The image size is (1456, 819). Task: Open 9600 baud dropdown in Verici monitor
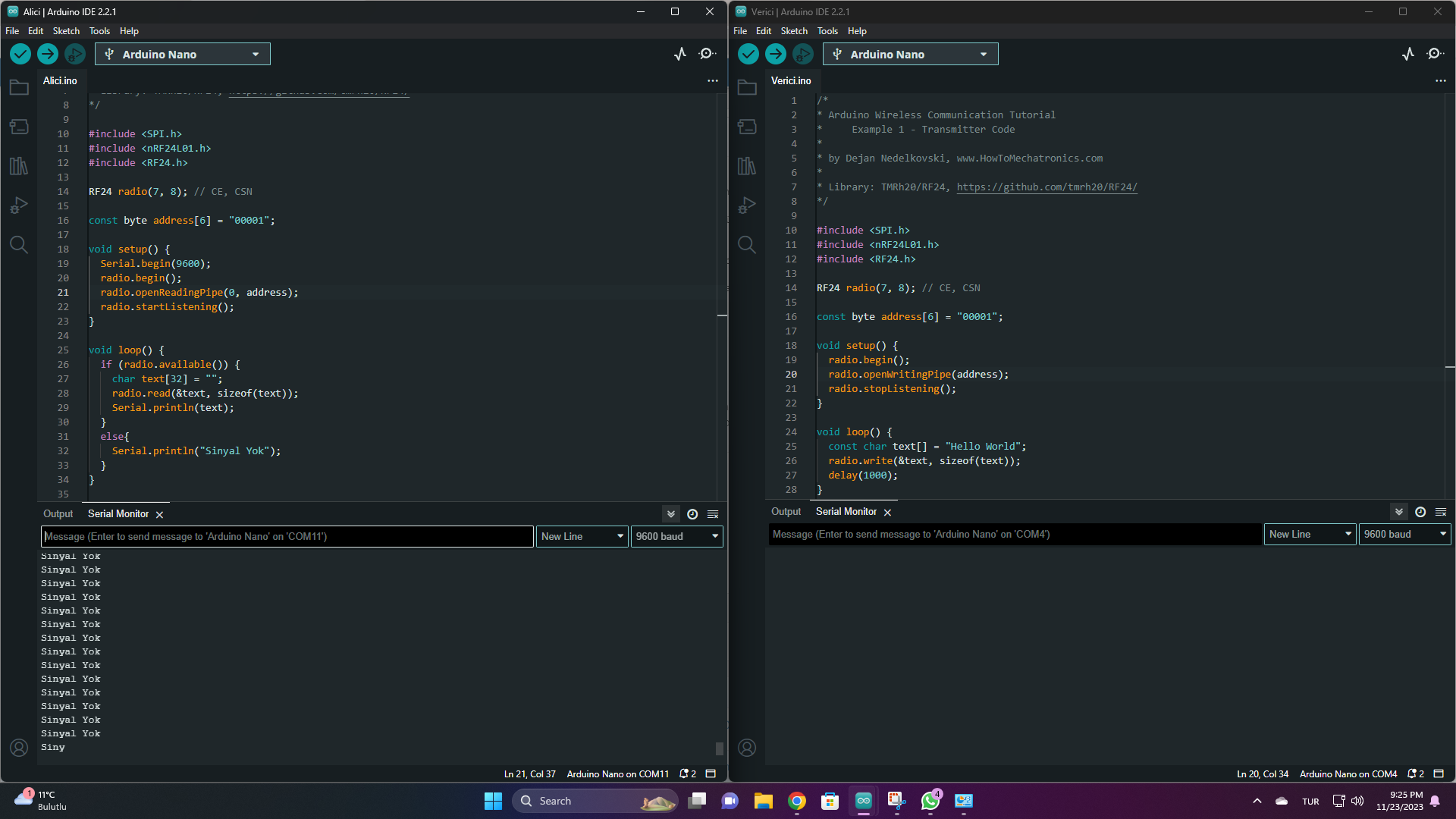[1405, 534]
